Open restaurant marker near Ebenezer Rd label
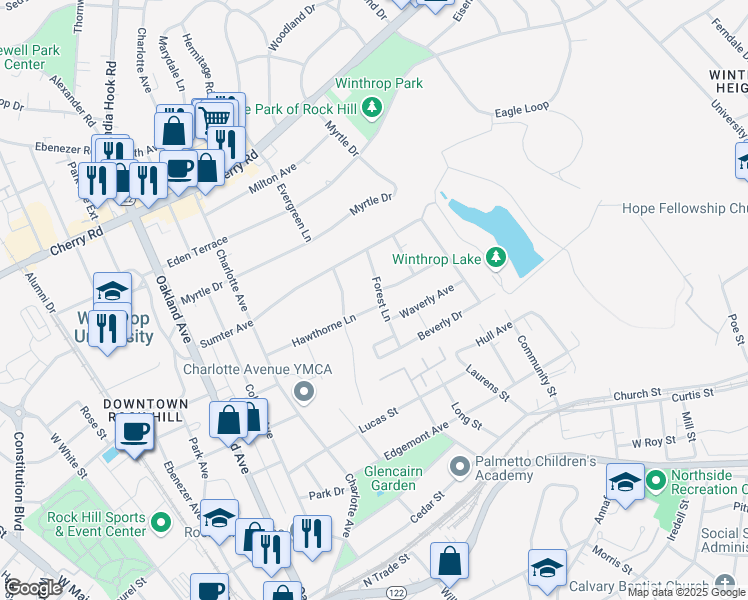Viewport: 748px width, 600px height. point(114,151)
